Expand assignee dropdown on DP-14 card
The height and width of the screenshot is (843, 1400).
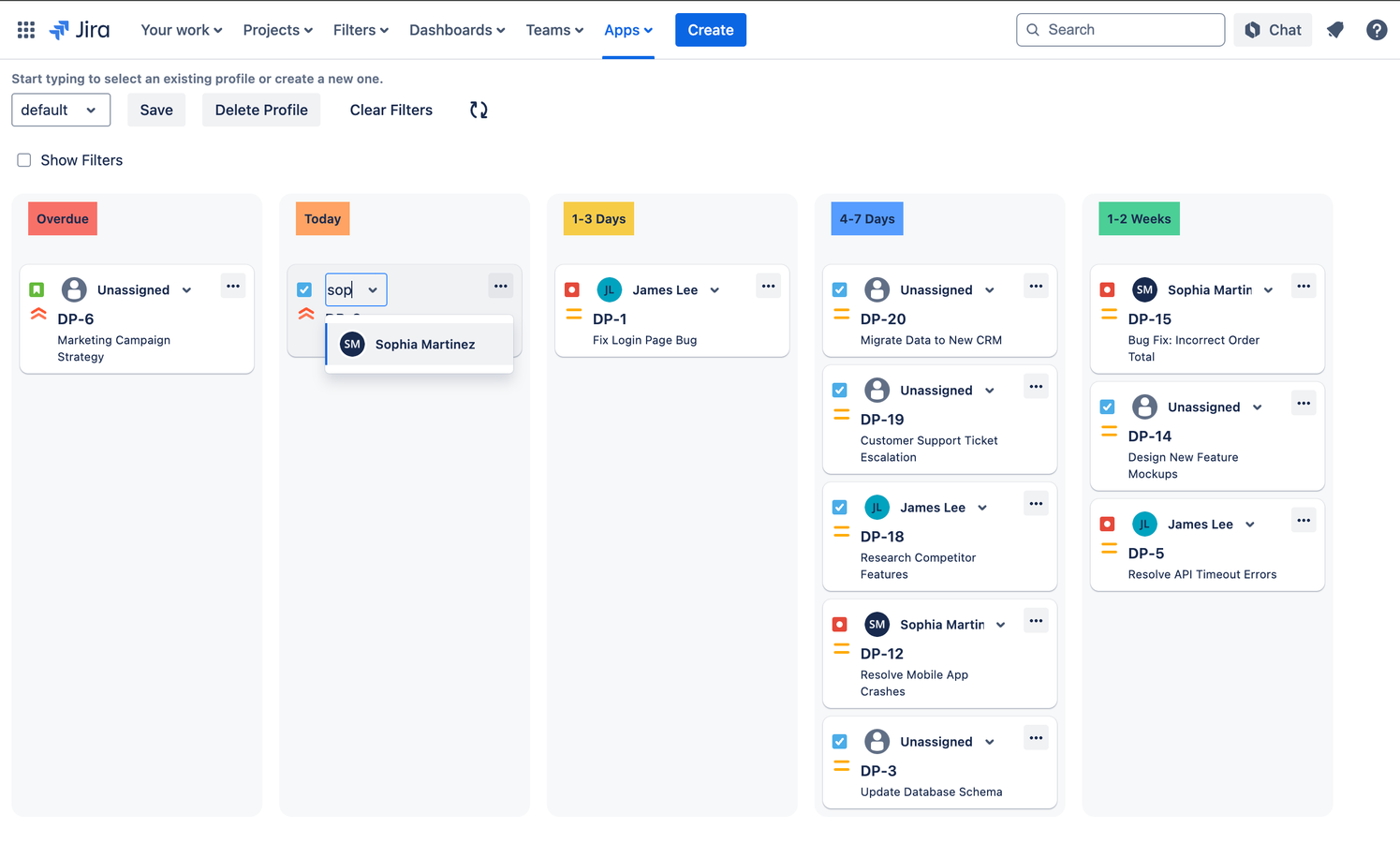1258,407
